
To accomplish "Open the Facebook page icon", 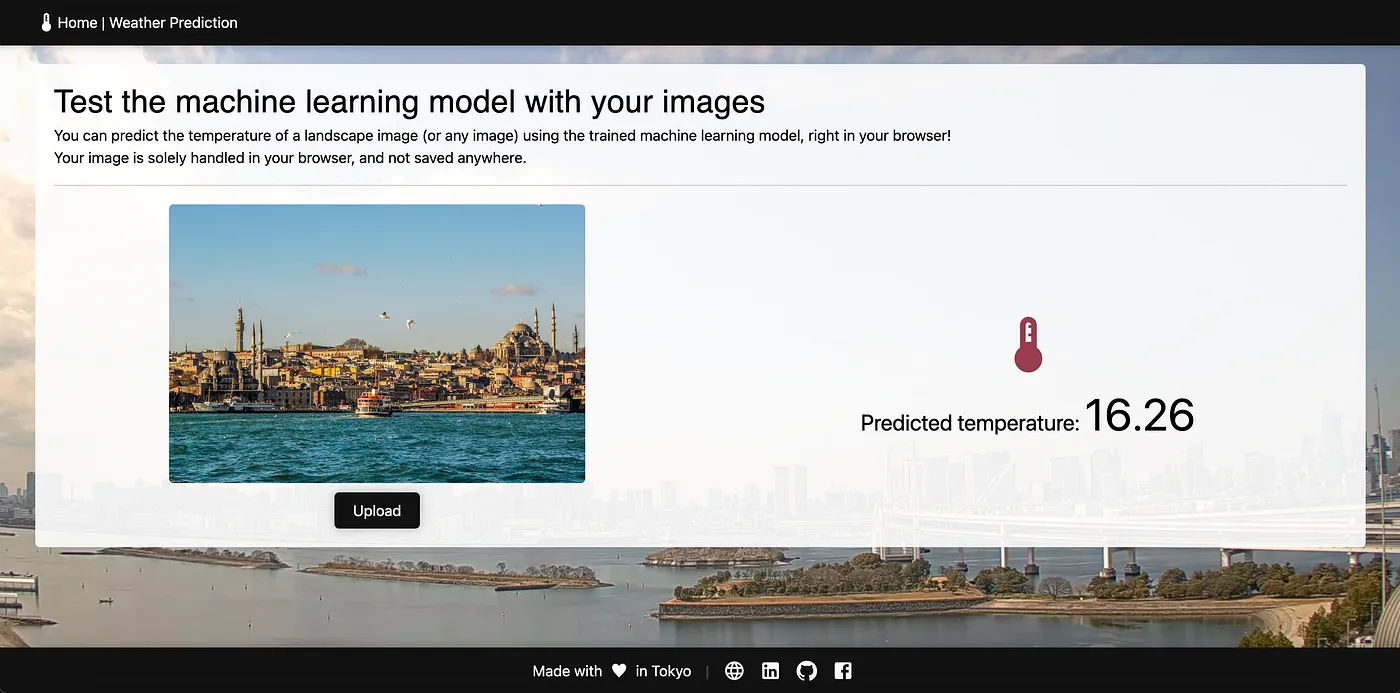I will [x=842, y=670].
